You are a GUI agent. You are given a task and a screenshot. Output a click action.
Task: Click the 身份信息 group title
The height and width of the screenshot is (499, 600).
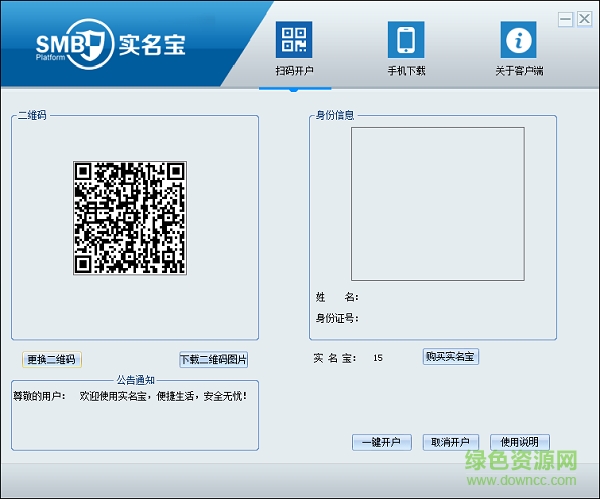pos(335,115)
